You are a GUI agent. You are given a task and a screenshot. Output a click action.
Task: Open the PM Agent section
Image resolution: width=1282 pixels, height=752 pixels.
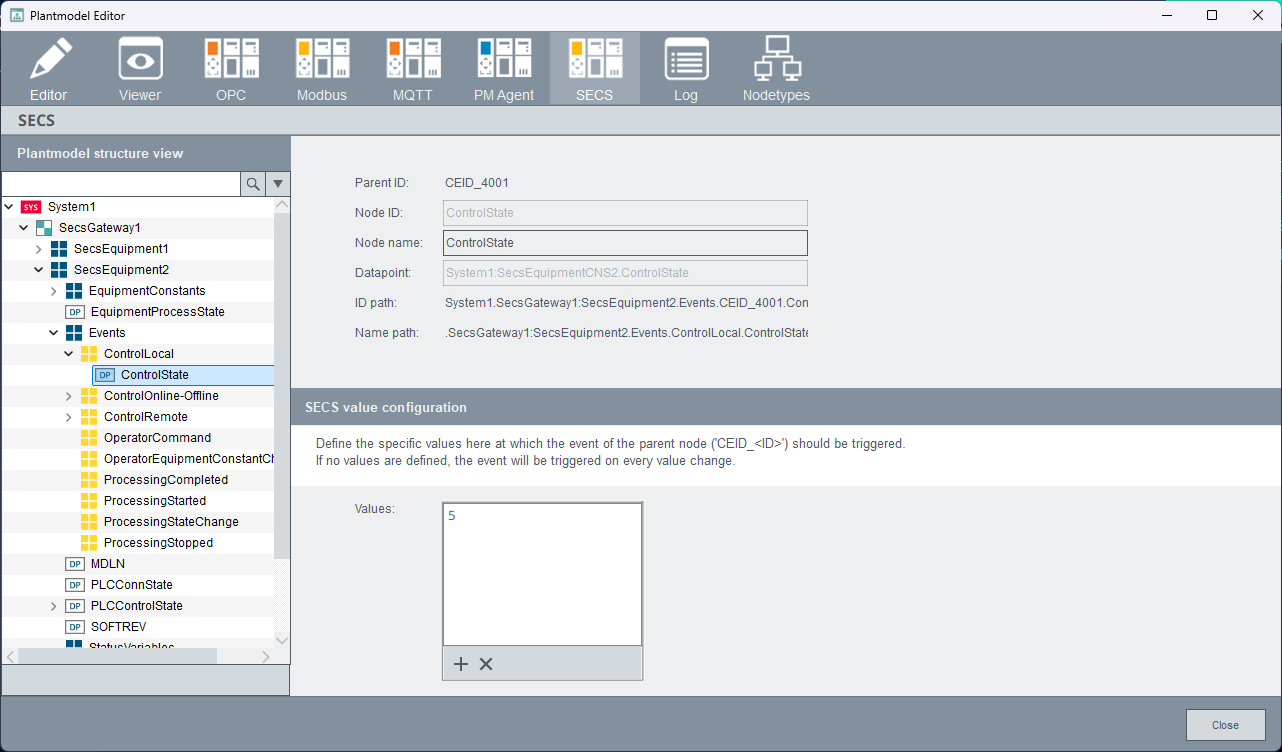coord(504,69)
